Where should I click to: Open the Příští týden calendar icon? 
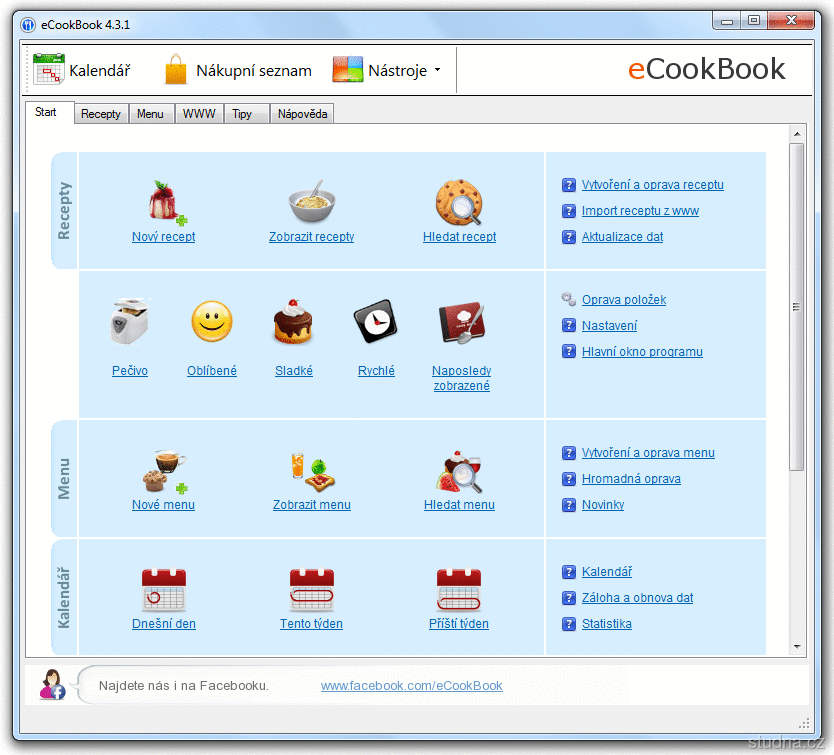point(458,590)
